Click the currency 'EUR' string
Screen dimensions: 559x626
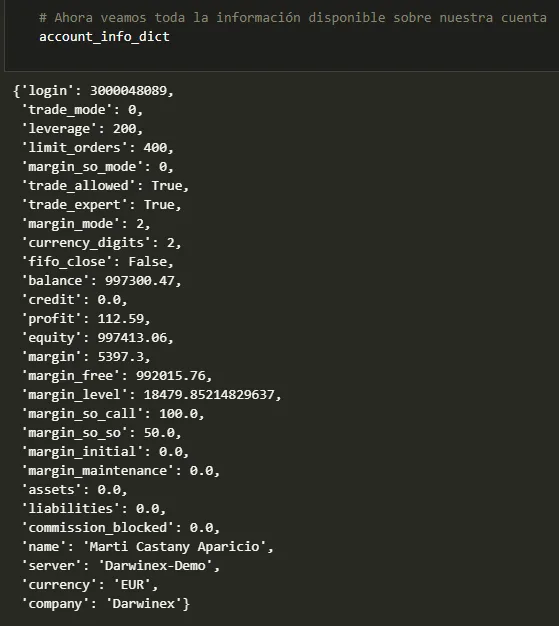(x=132, y=585)
